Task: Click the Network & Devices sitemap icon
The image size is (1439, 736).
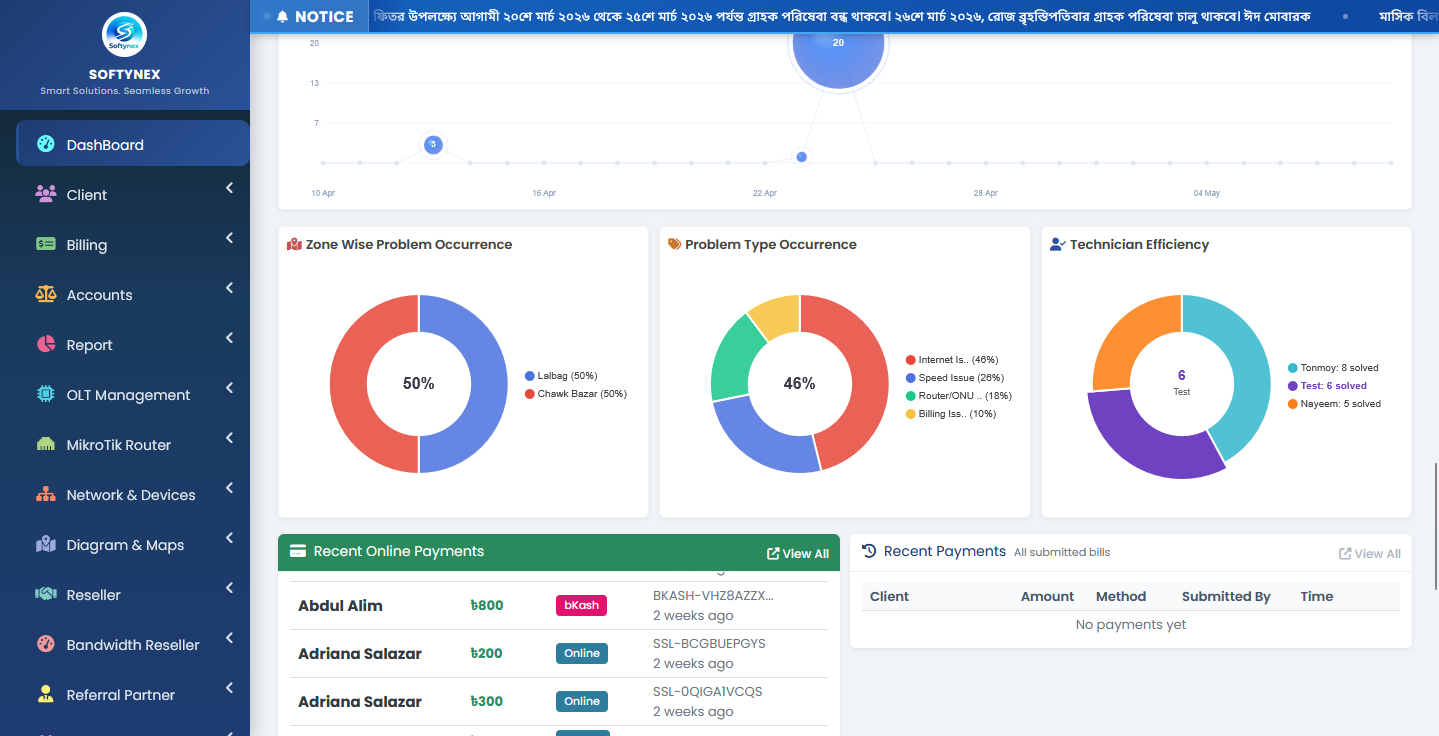Action: click(45, 494)
